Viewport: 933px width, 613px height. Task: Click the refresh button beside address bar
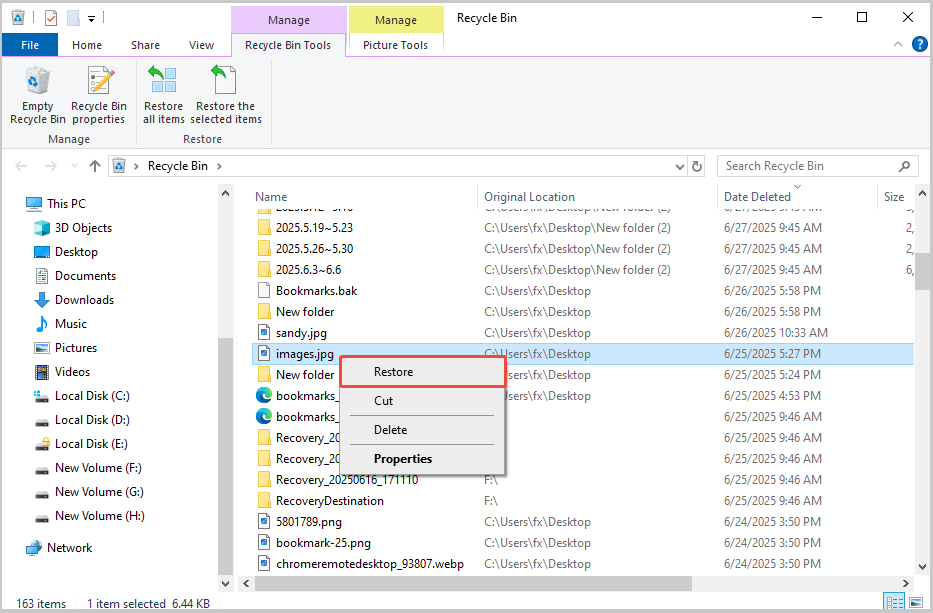tap(697, 166)
